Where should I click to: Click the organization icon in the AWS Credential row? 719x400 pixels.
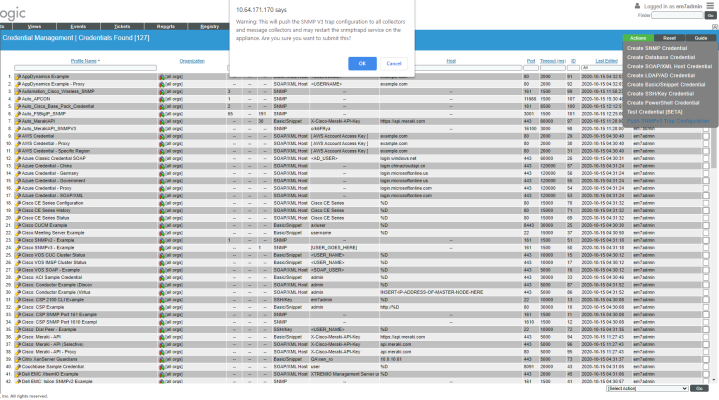click(161, 136)
